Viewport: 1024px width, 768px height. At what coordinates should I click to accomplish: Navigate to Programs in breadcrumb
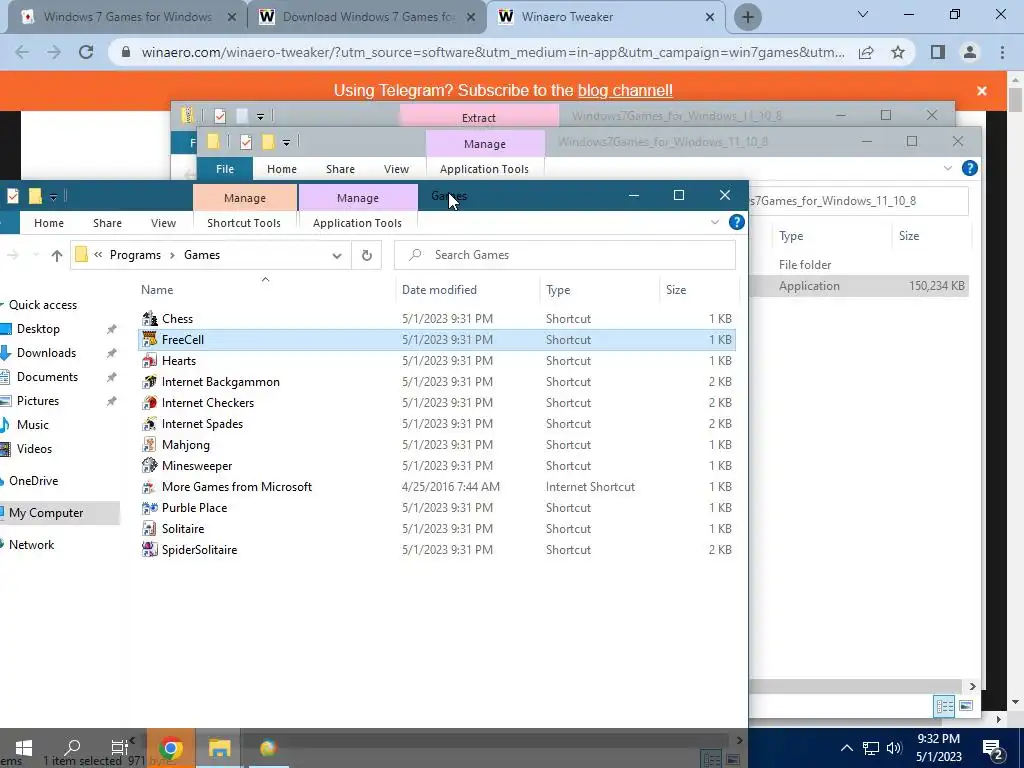click(x=135, y=255)
